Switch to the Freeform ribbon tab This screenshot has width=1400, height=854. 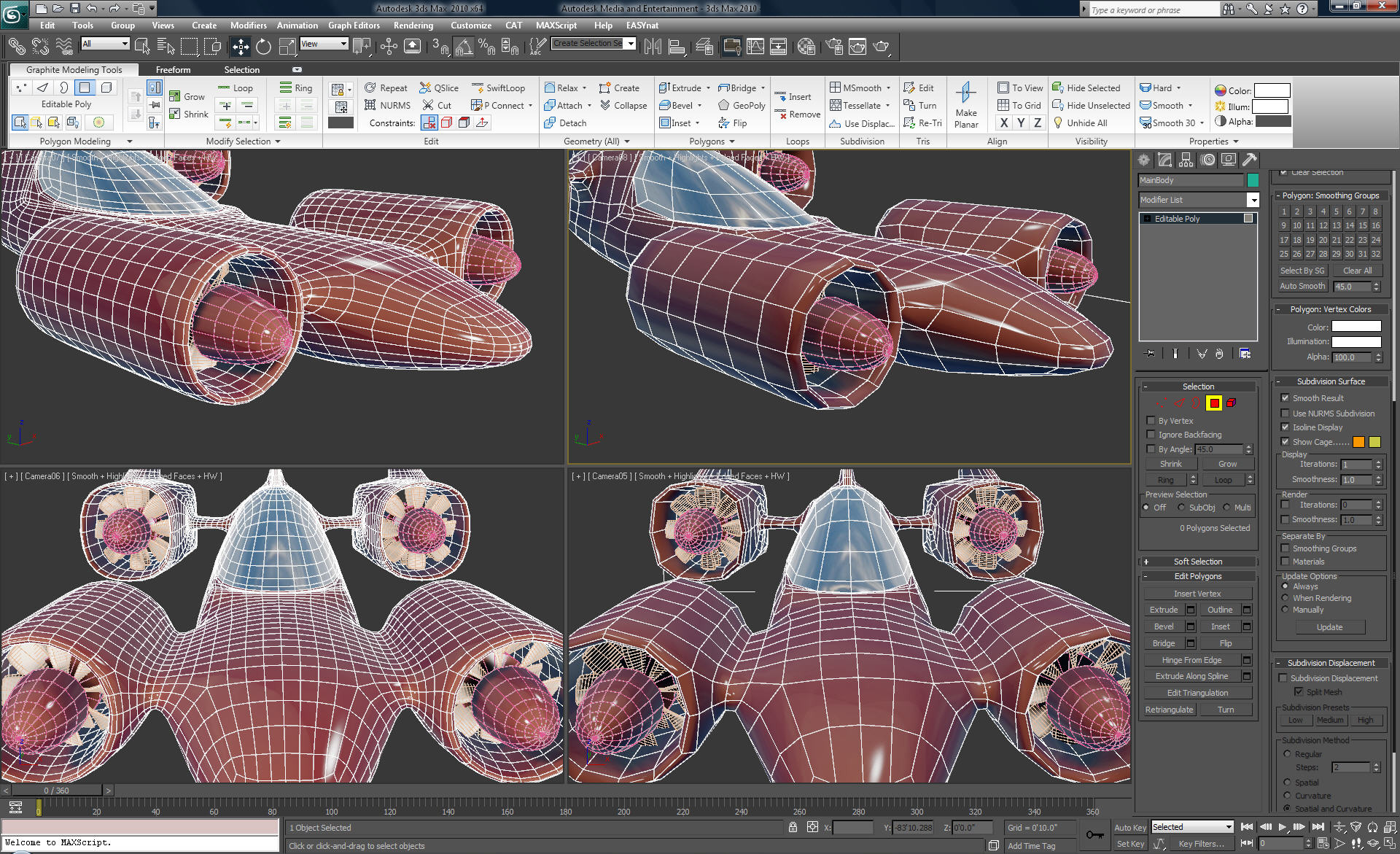click(x=173, y=70)
